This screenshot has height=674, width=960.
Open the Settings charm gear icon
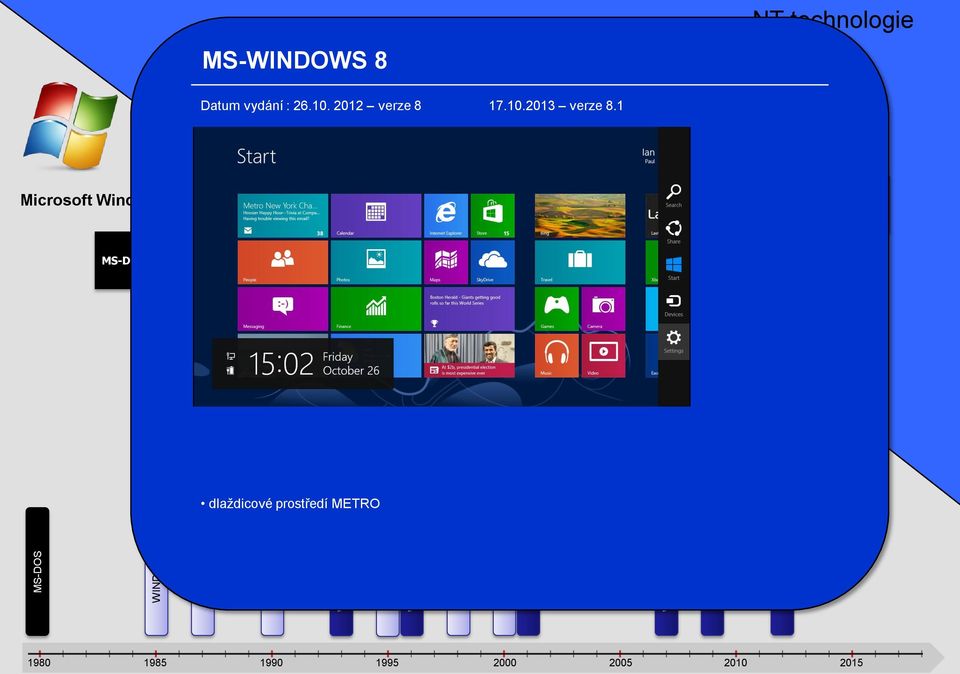click(673, 337)
